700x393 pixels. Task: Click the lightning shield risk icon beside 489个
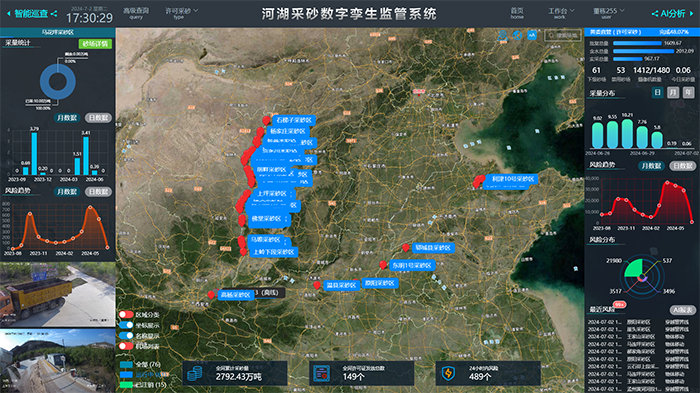point(448,373)
